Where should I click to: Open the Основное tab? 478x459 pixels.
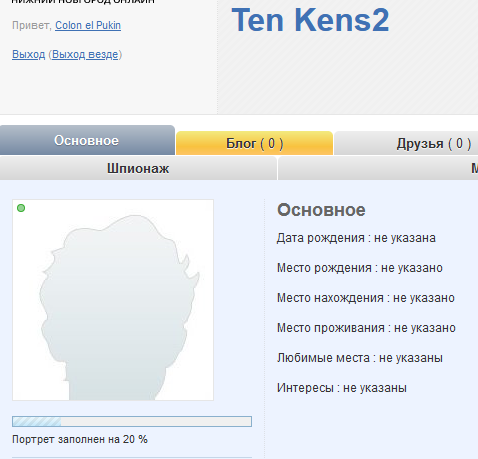87,140
